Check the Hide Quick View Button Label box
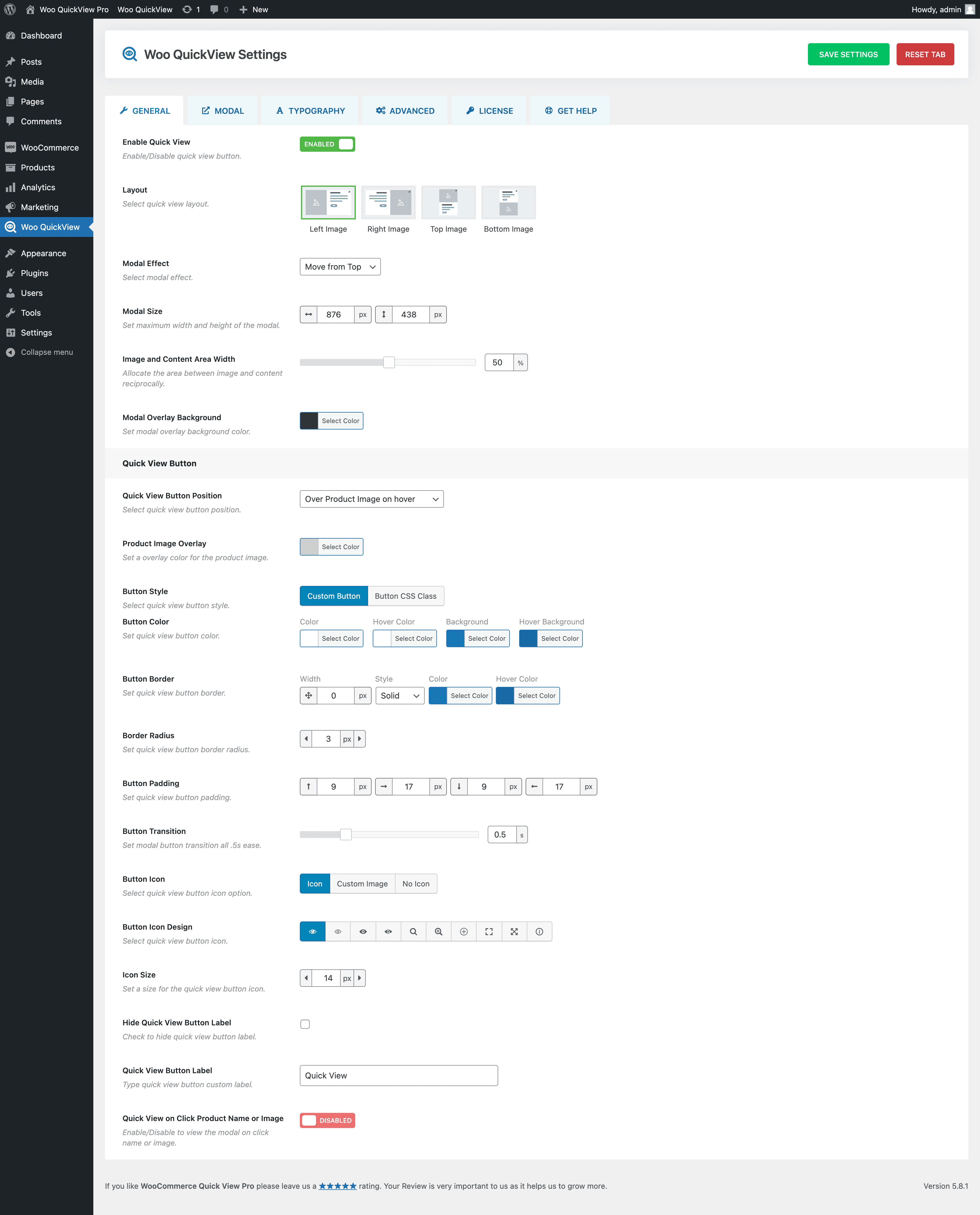 pyautogui.click(x=305, y=1024)
